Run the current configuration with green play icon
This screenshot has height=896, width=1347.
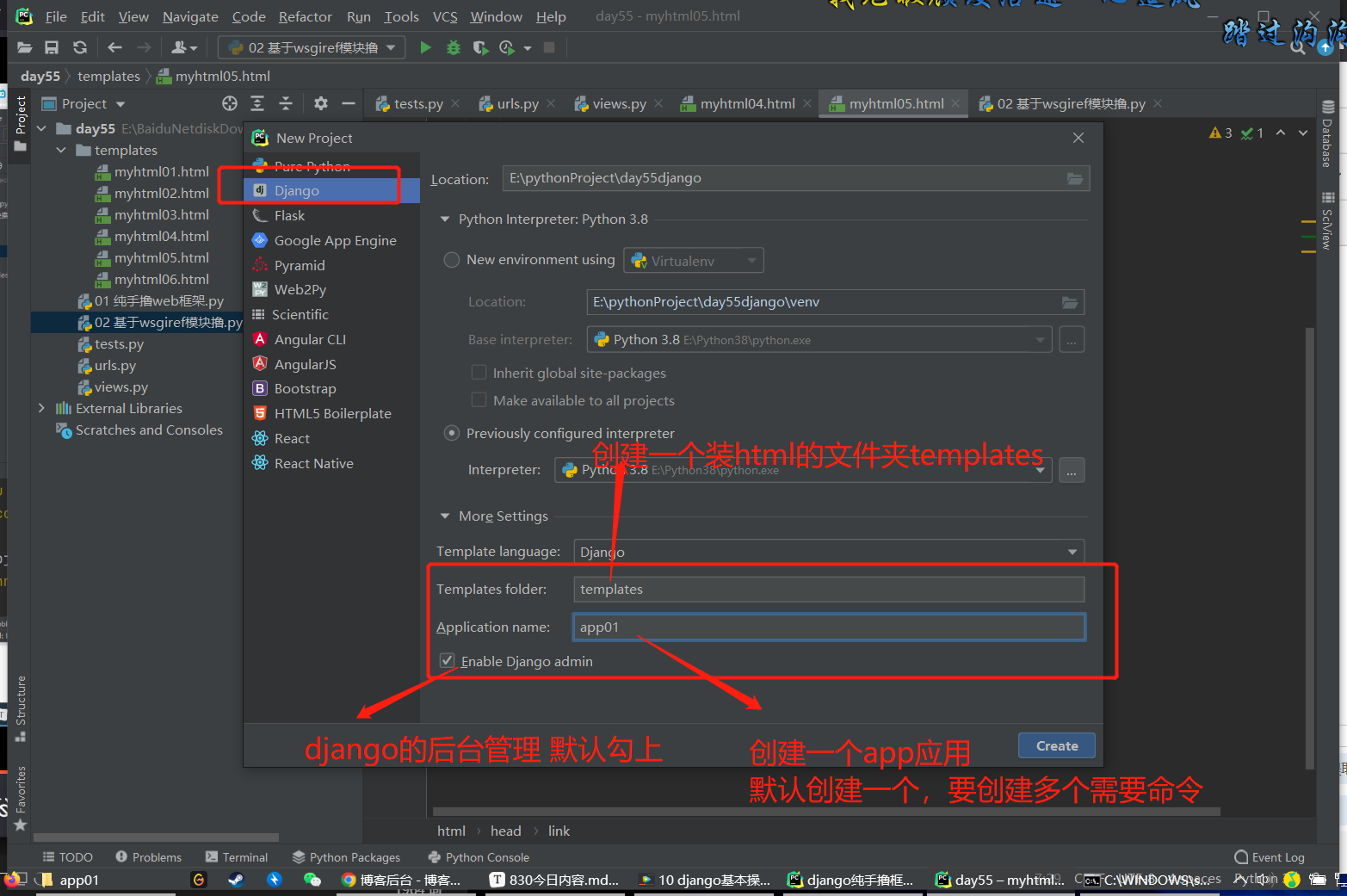(425, 47)
